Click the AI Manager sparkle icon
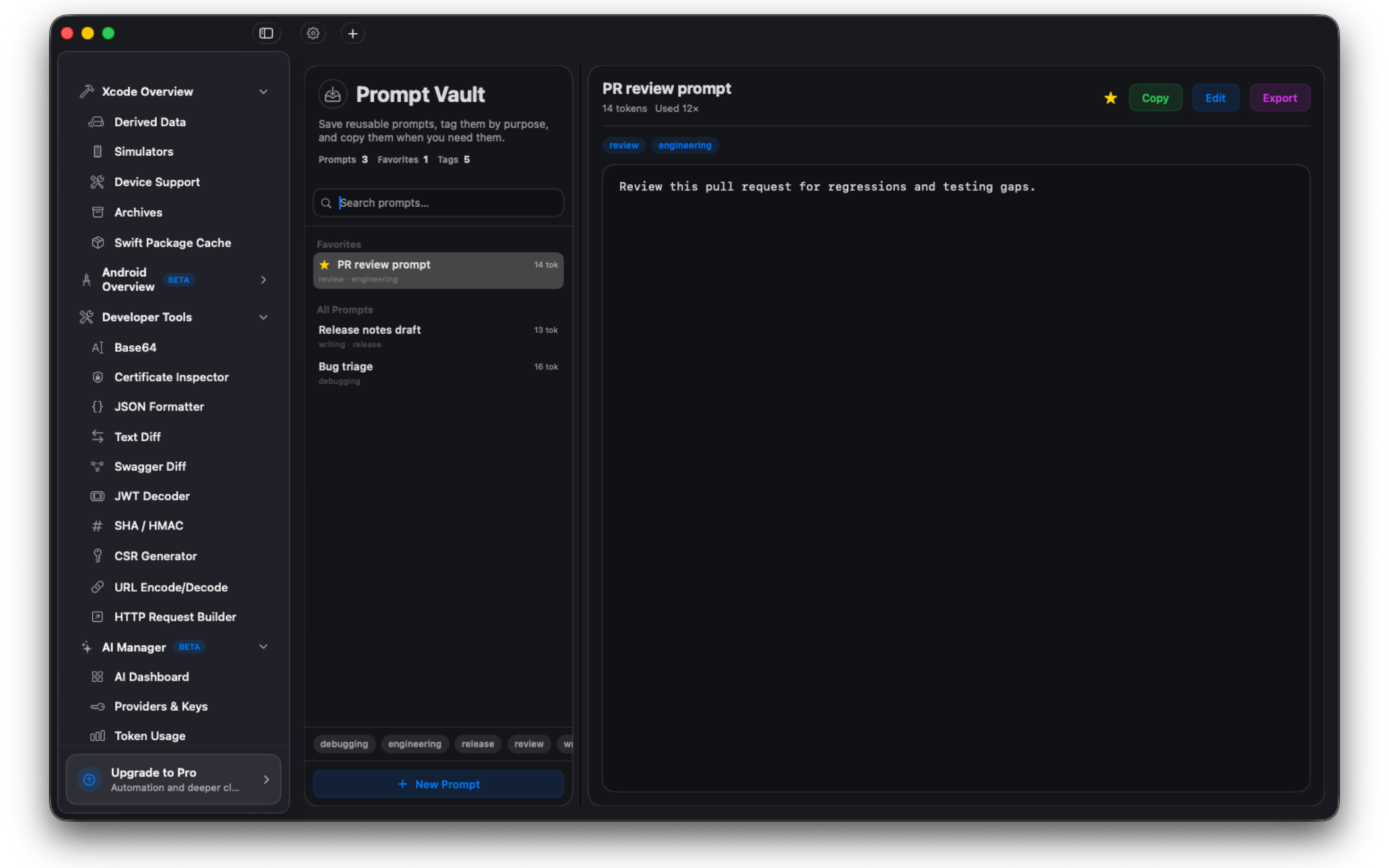1389x868 pixels. tap(87, 647)
